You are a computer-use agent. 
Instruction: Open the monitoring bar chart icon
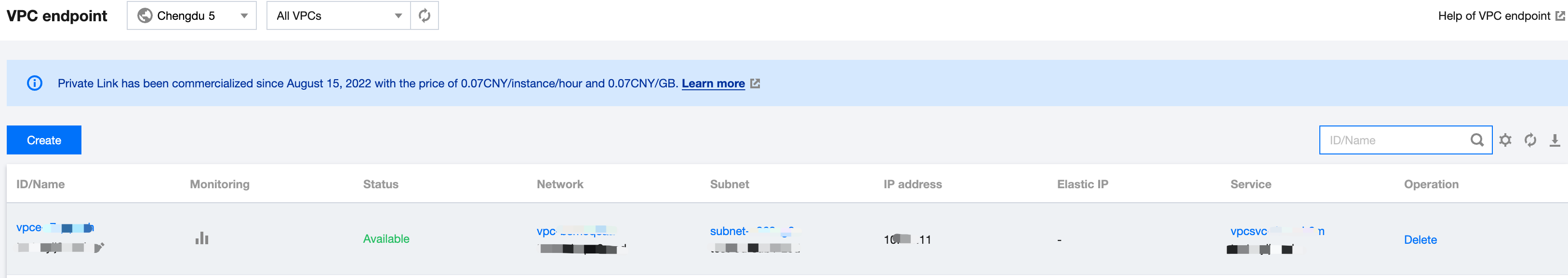(201, 238)
